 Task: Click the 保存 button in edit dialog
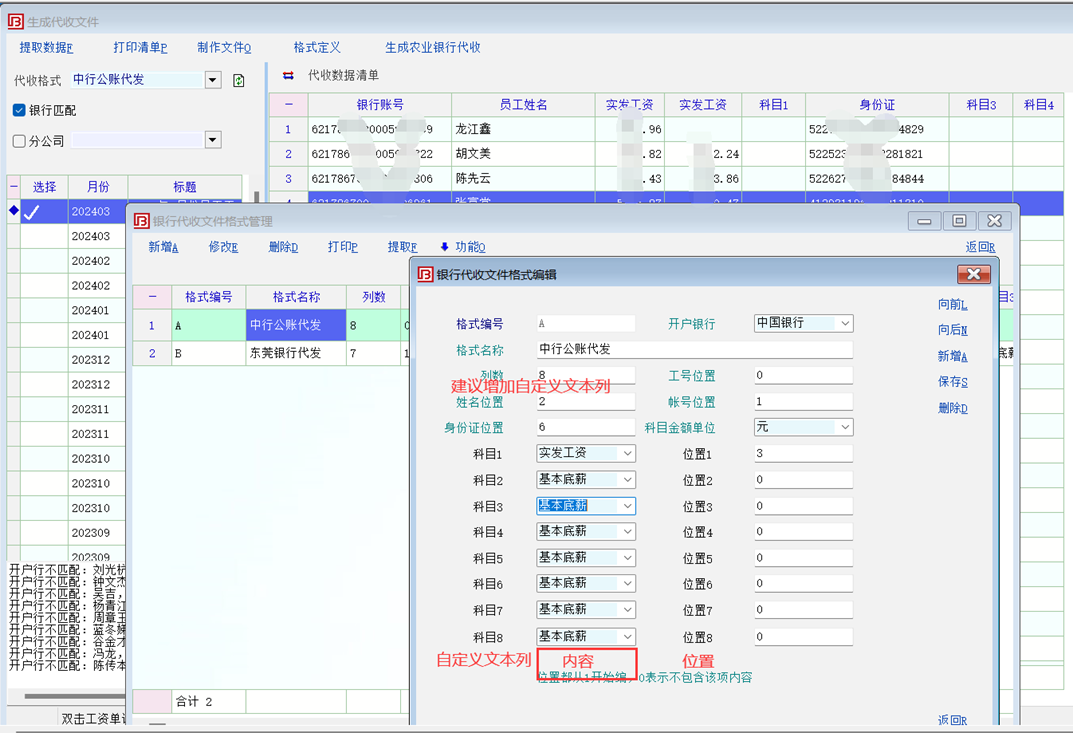click(952, 382)
